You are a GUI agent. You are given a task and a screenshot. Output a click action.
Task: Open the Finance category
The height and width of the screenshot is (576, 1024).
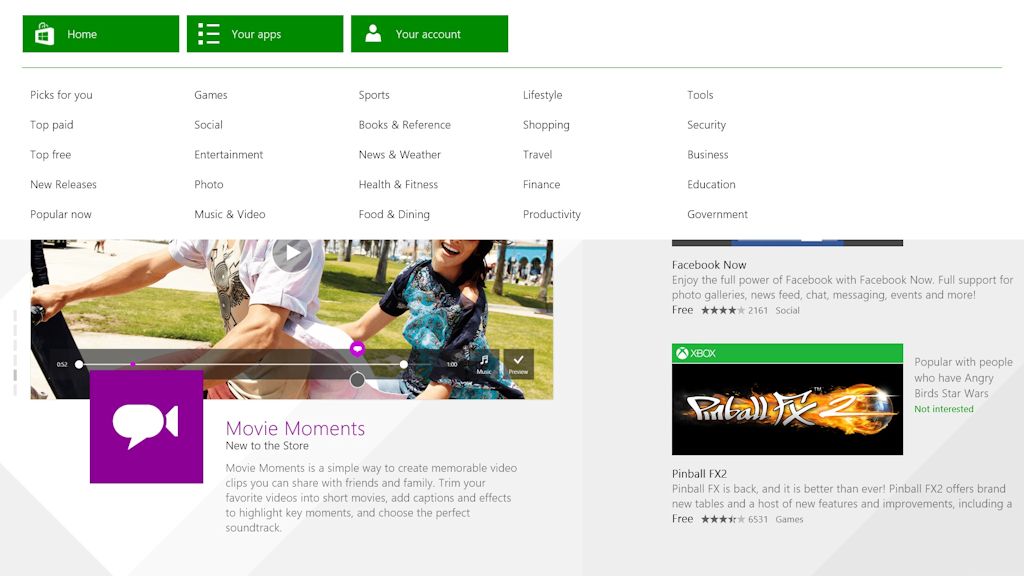pyautogui.click(x=541, y=184)
